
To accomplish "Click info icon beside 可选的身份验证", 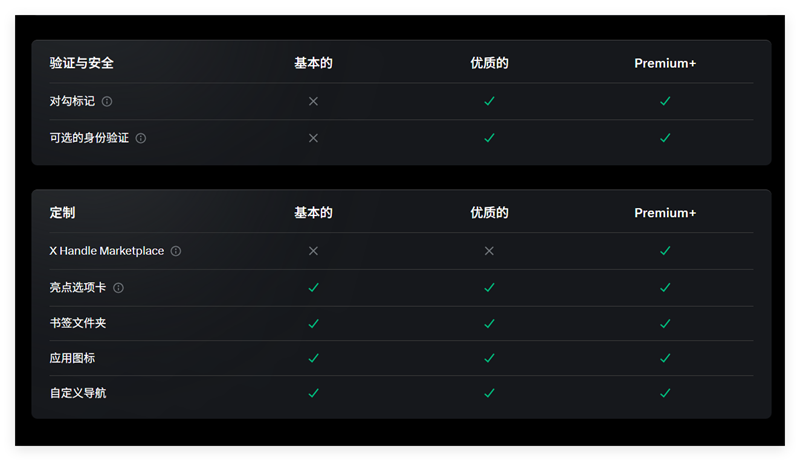I will pos(141,138).
